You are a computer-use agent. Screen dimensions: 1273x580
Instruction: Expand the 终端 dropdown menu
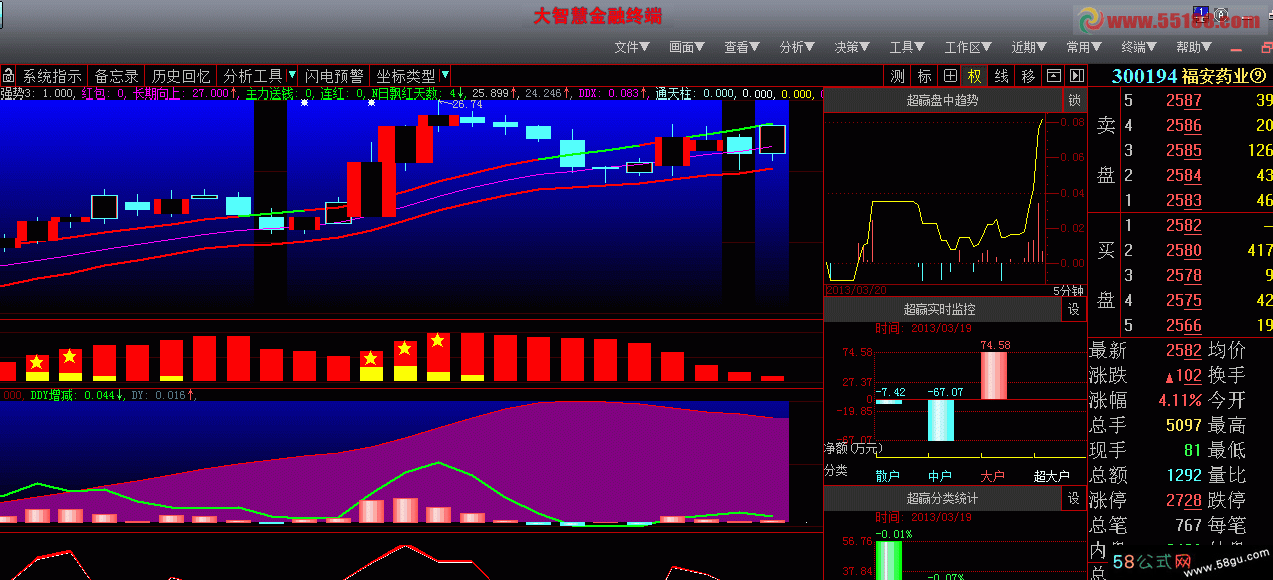tap(1139, 47)
